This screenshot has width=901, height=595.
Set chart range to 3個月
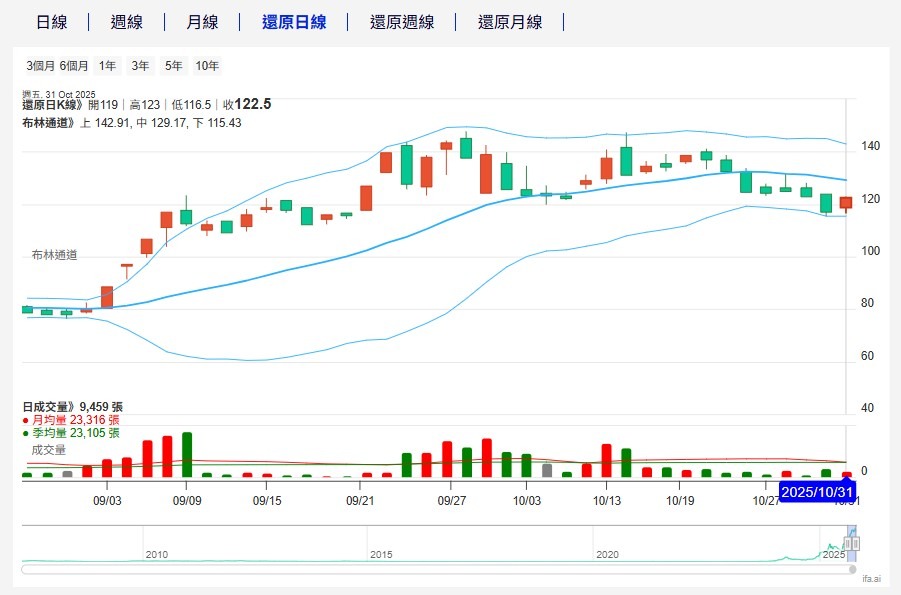tap(41, 66)
